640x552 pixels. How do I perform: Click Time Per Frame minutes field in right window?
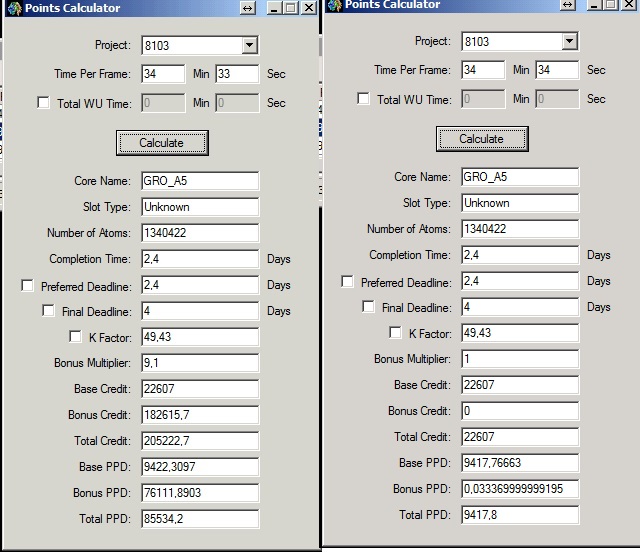coord(483,70)
